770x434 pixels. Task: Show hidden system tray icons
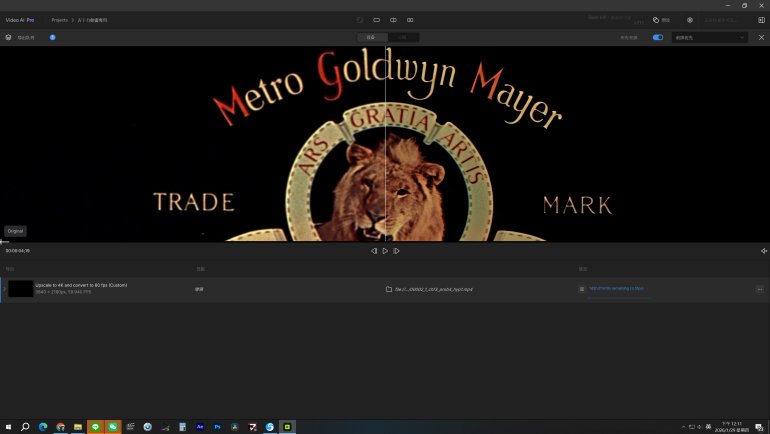click(x=683, y=427)
